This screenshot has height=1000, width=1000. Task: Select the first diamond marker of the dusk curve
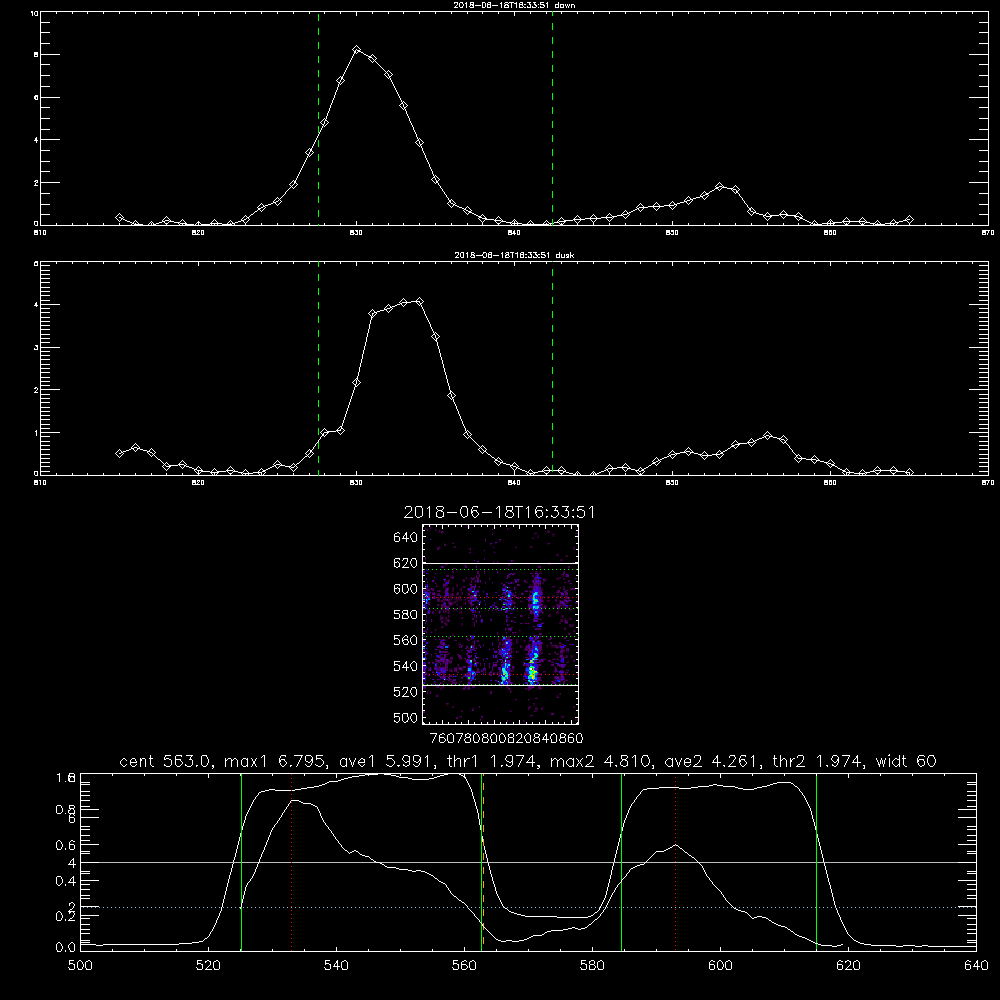click(x=119, y=453)
